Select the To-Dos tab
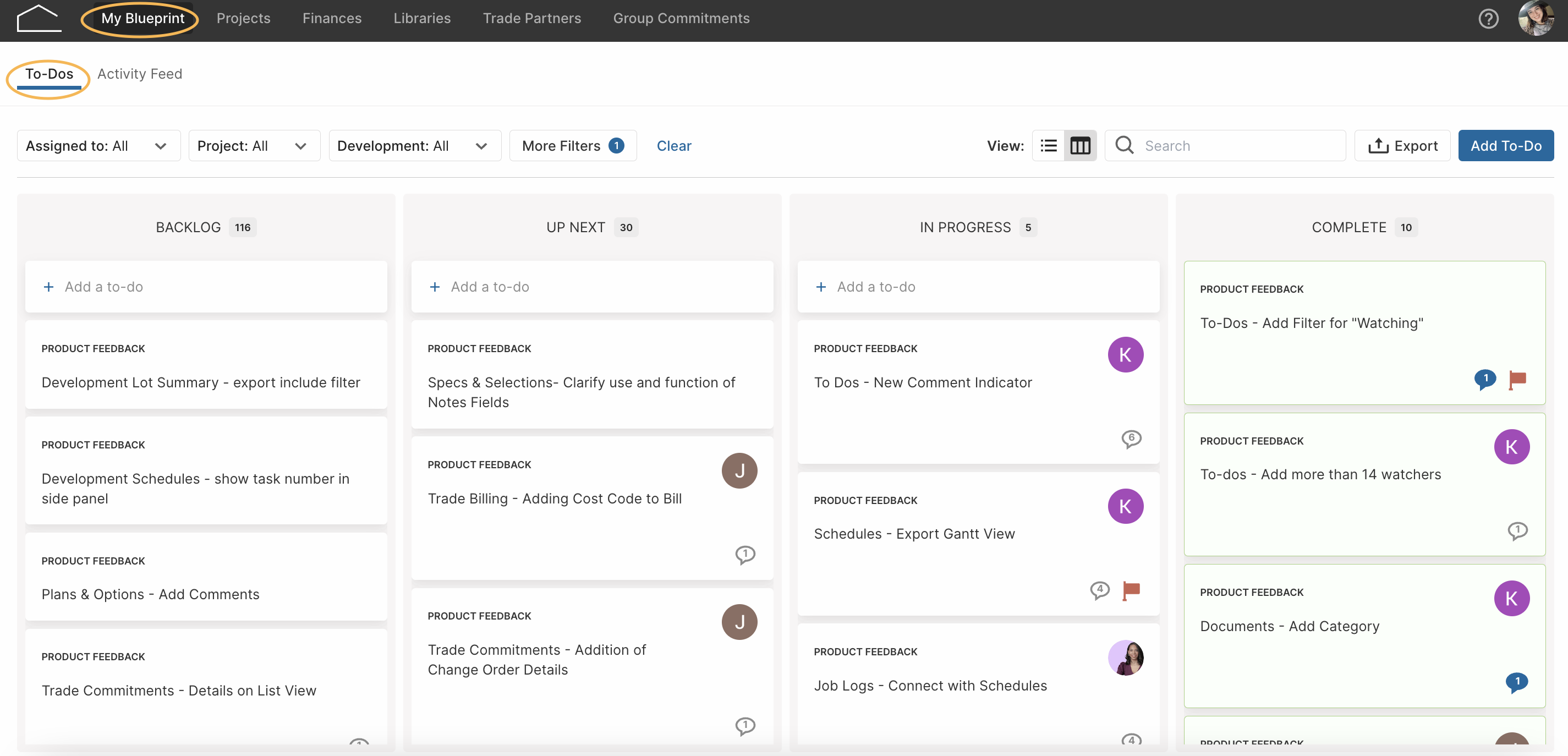Image resolution: width=1568 pixels, height=756 pixels. [x=50, y=74]
